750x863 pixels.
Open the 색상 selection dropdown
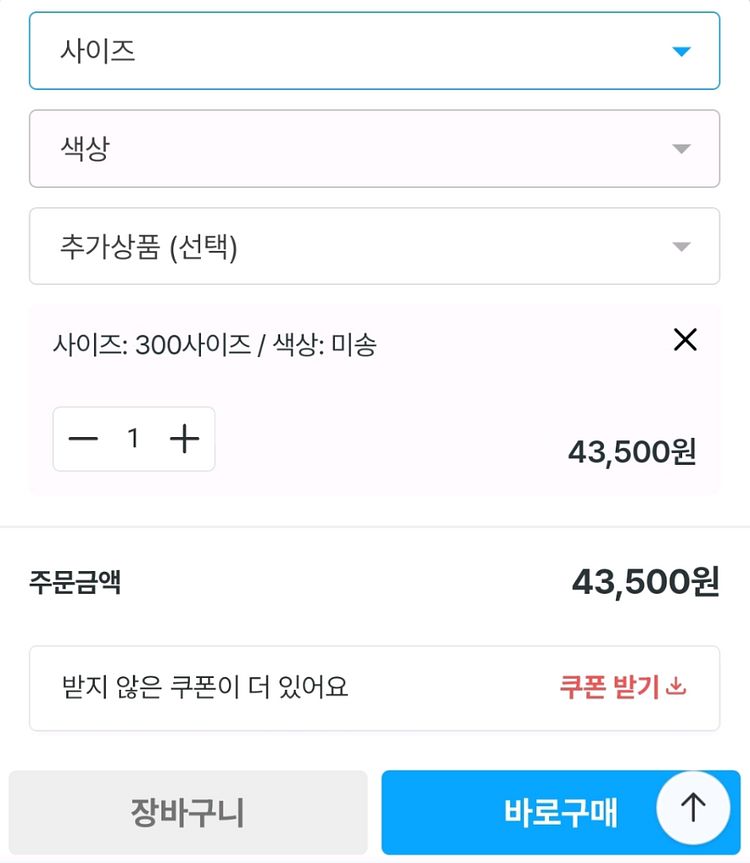coord(374,149)
